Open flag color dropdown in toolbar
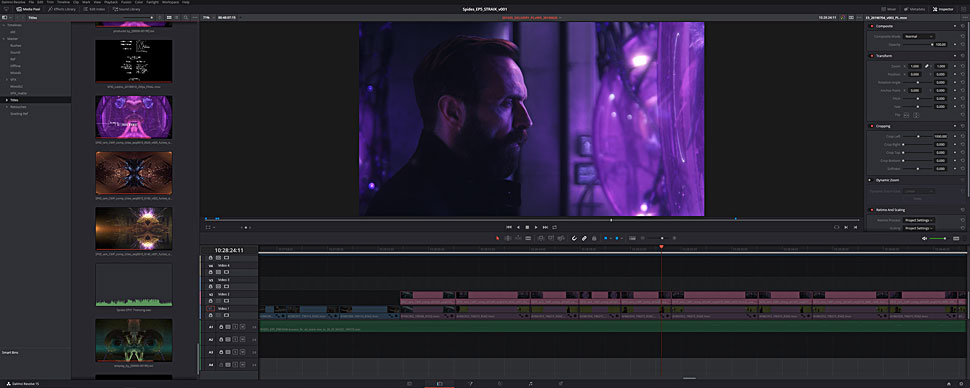 (611, 238)
